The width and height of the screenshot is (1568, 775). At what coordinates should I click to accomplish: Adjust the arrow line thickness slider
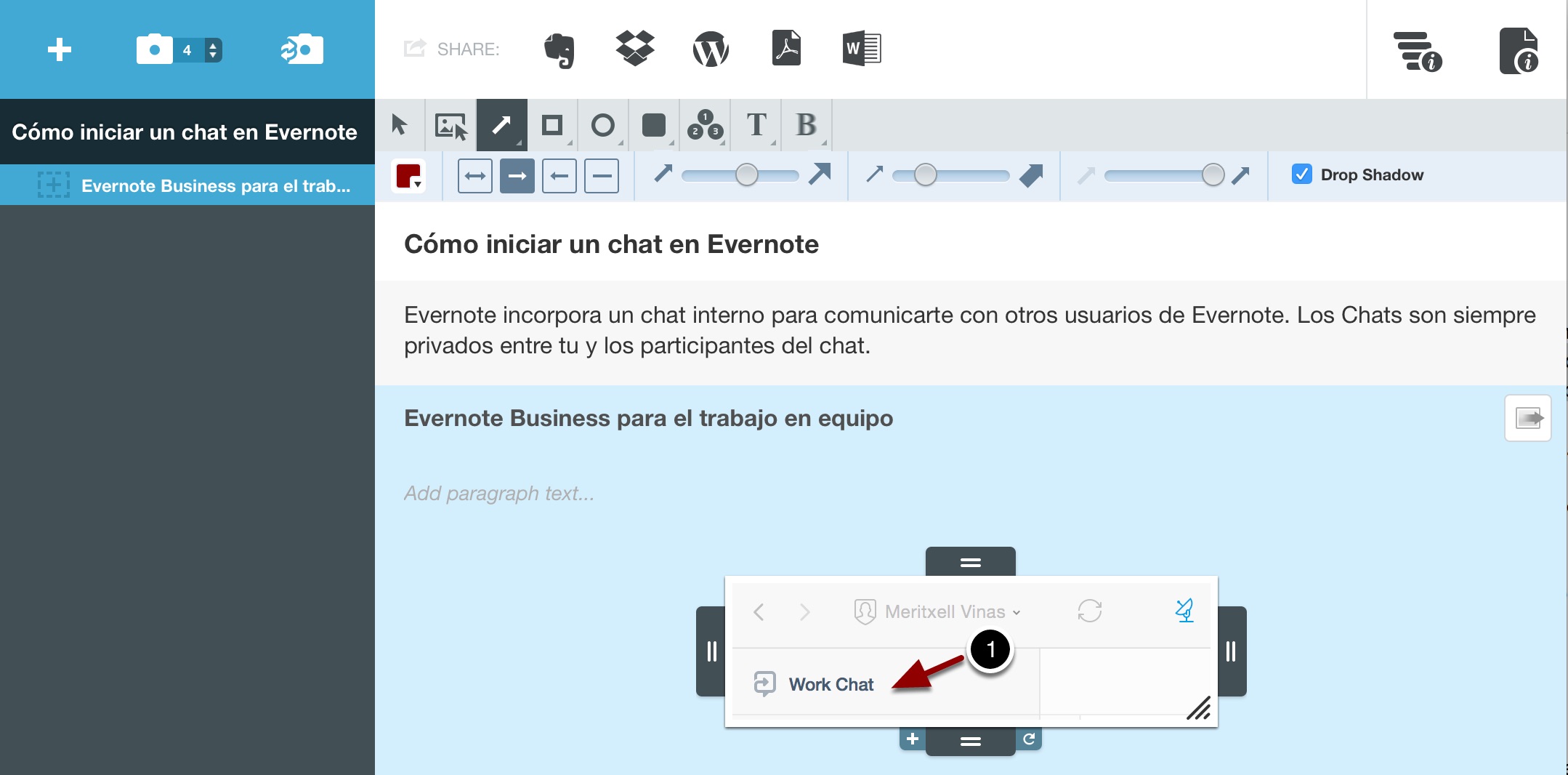tap(746, 175)
